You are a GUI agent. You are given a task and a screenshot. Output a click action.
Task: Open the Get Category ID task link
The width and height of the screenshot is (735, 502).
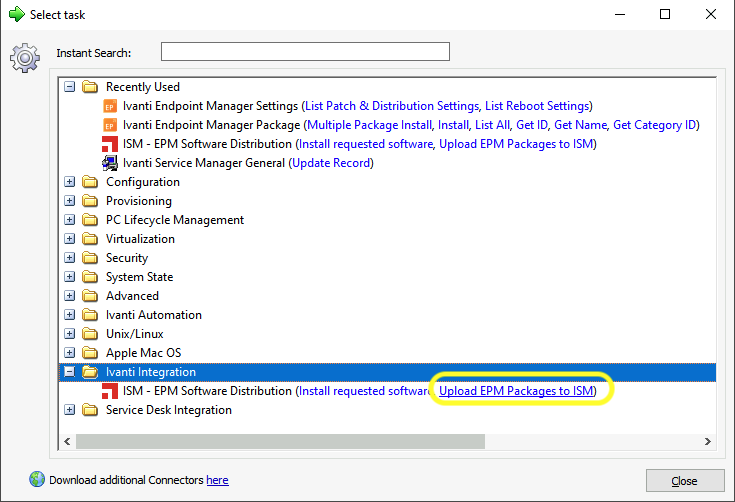click(654, 125)
